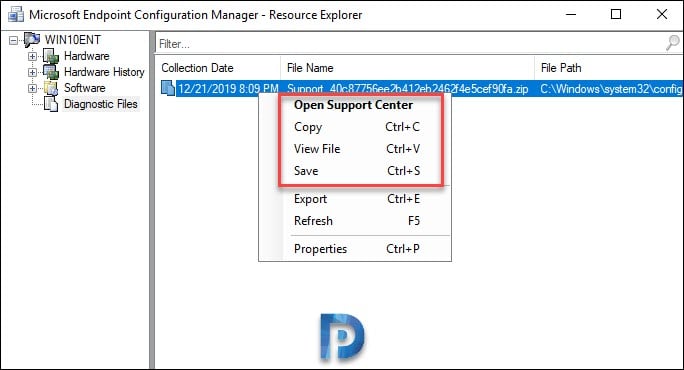This screenshot has width=684, height=370.
Task: Click the Software folder icon
Action: 51,88
